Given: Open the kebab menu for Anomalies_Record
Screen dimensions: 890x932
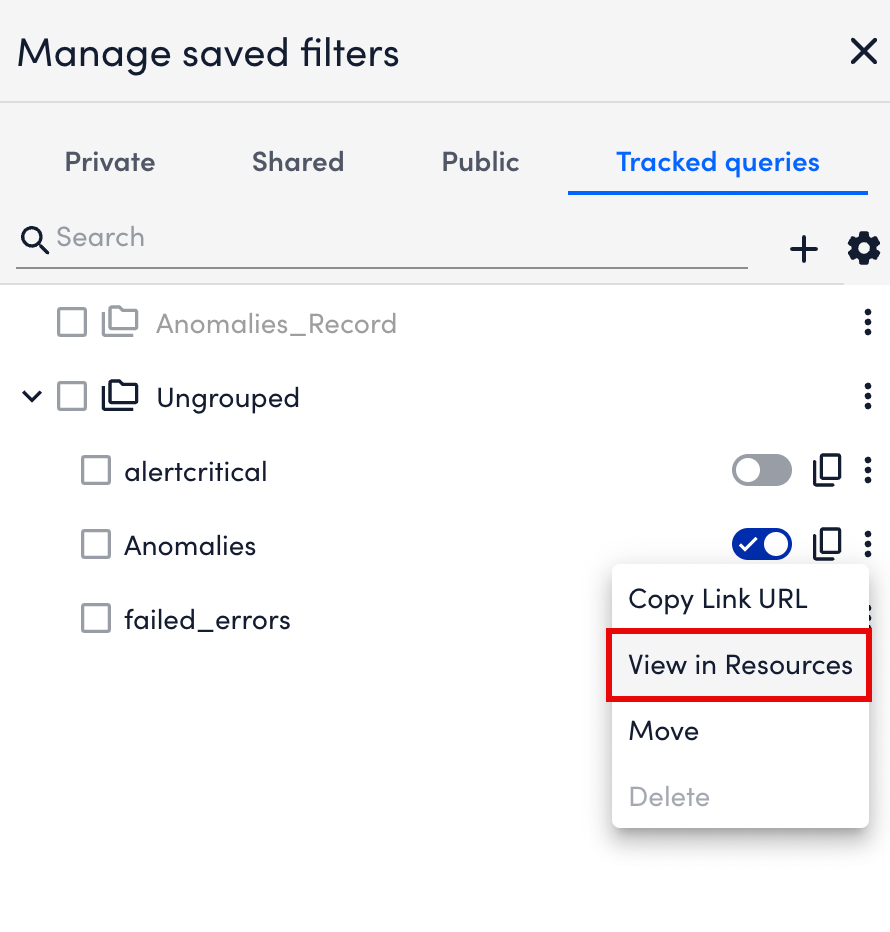Looking at the screenshot, I should tap(868, 322).
